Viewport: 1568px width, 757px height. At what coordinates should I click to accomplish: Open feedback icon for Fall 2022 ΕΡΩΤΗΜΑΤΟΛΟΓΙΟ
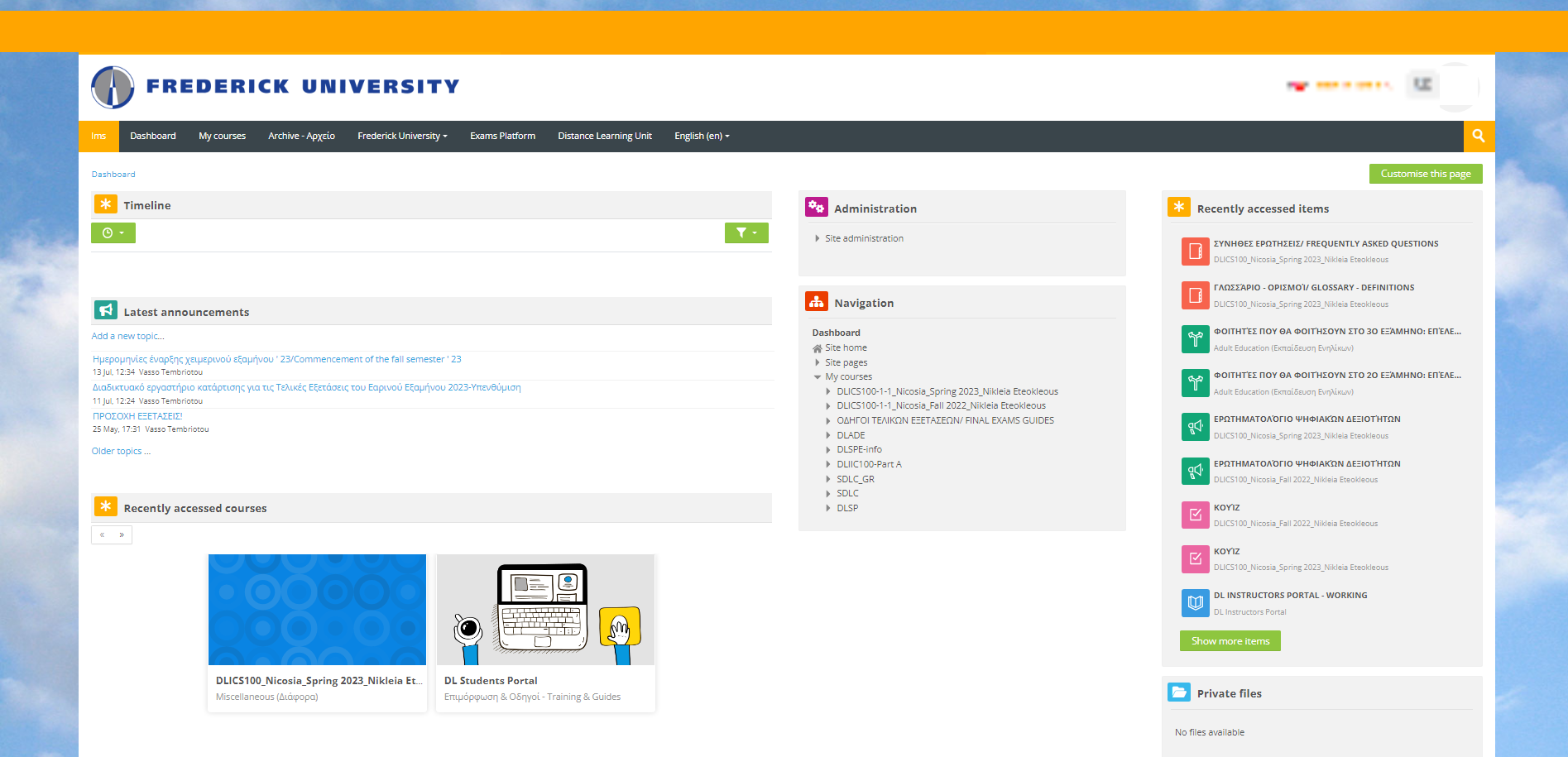(1195, 471)
